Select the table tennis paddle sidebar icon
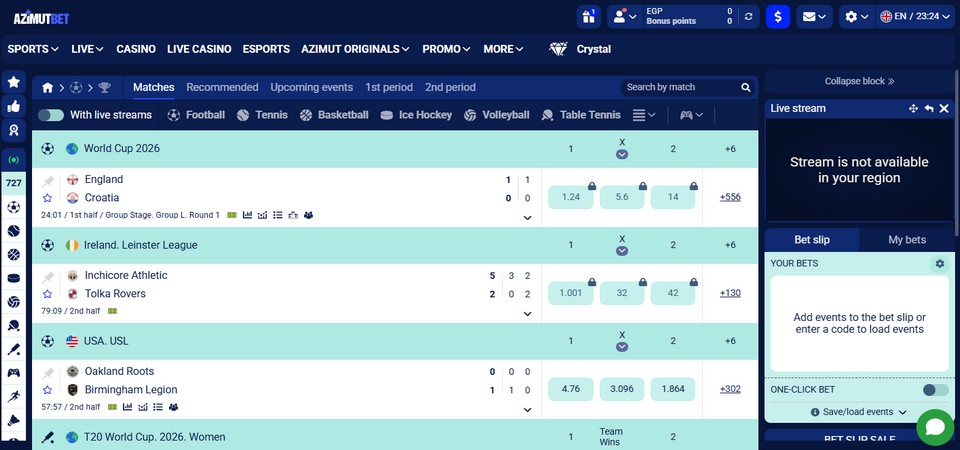 click(x=13, y=326)
